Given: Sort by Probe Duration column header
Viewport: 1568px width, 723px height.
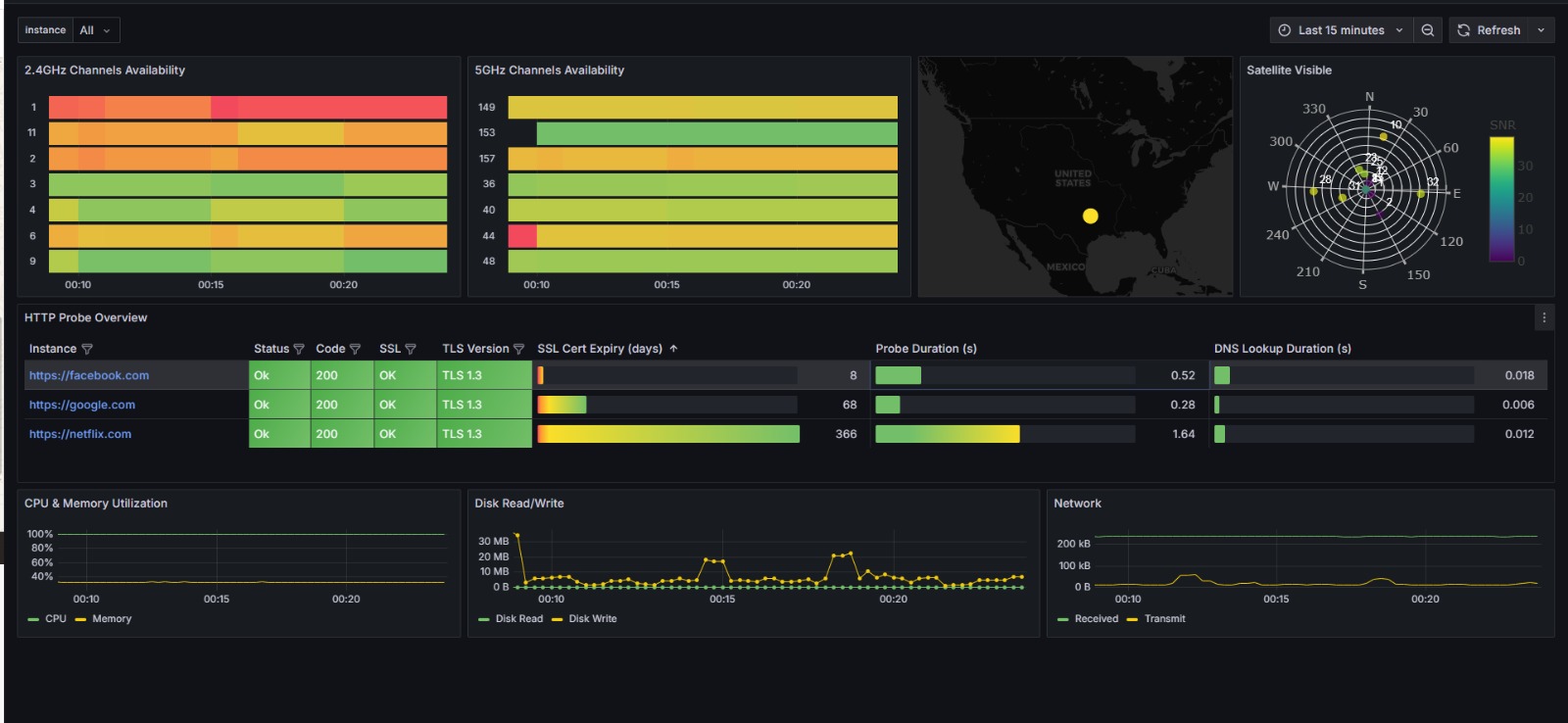Looking at the screenshot, I should [x=925, y=349].
